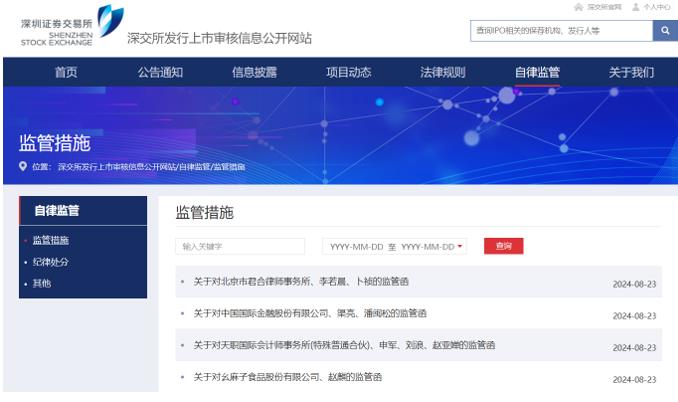Open the 信息披露 menu item
Image resolution: width=678 pixels, height=402 pixels.
(x=254, y=72)
